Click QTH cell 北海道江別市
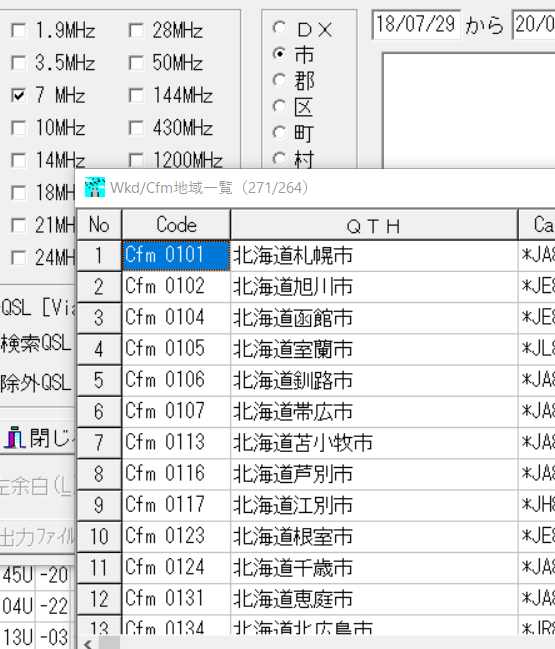This screenshot has height=649, width=555. point(374,506)
